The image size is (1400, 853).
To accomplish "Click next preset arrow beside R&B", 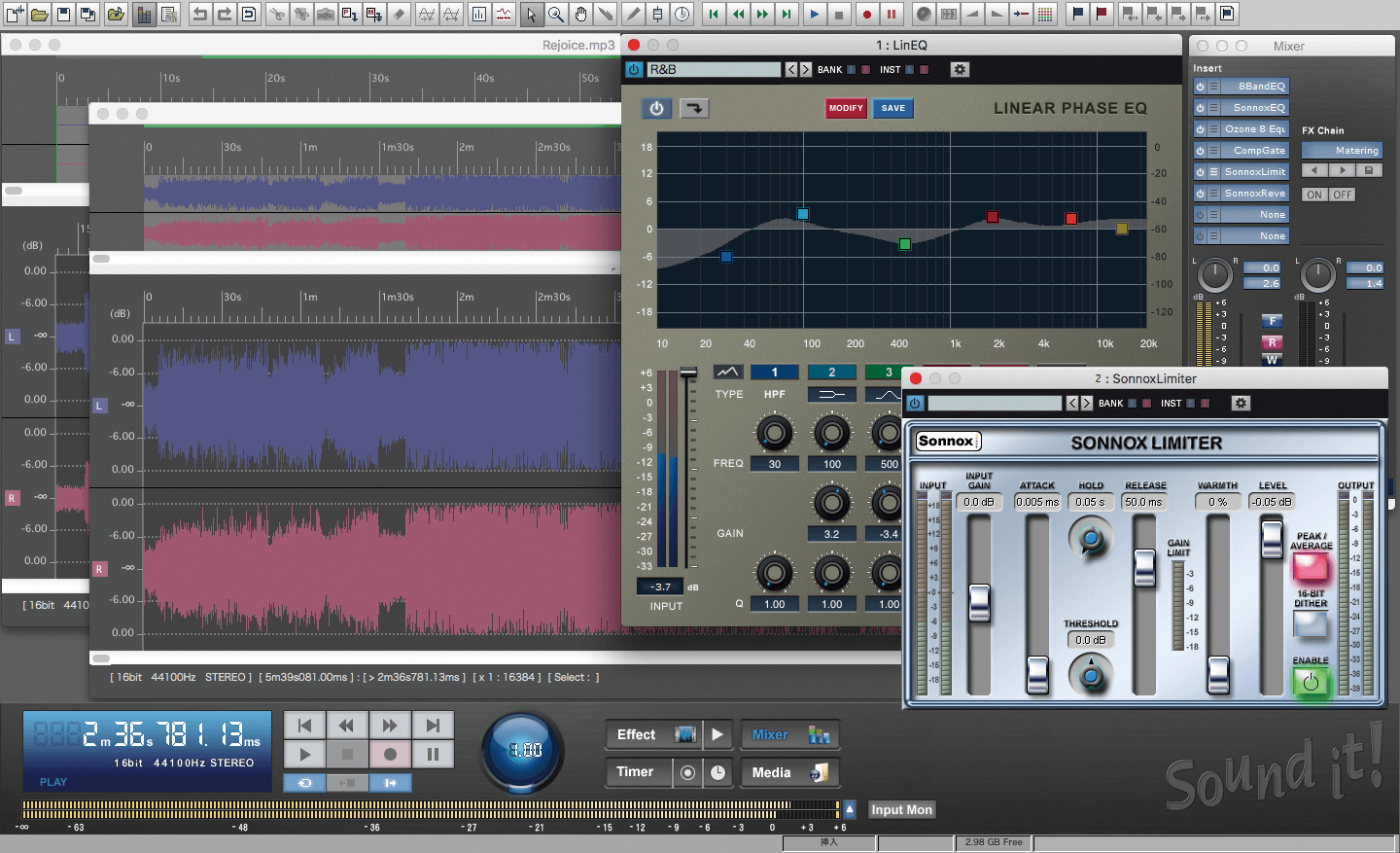I will (x=805, y=70).
